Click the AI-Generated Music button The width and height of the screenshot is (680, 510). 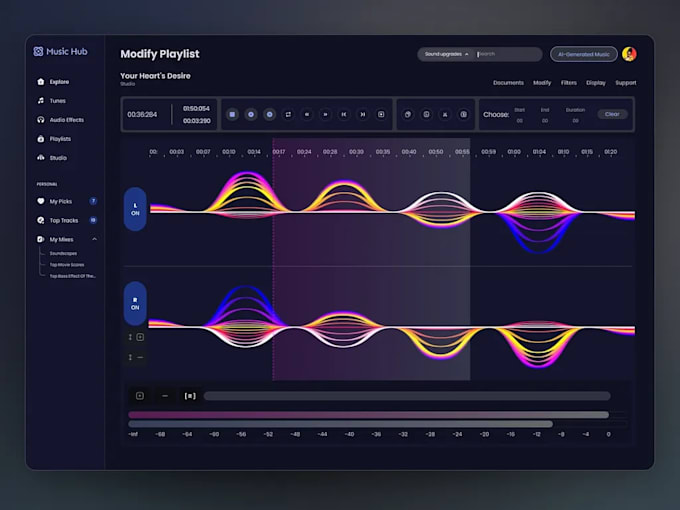[584, 54]
